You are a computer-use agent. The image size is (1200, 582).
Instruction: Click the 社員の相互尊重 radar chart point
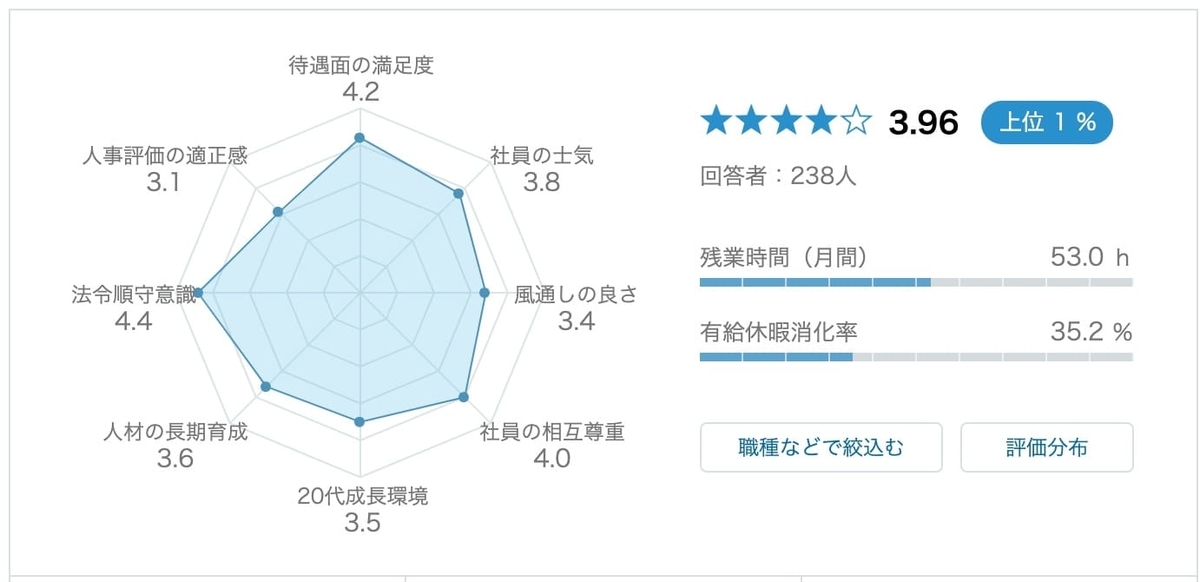[463, 397]
